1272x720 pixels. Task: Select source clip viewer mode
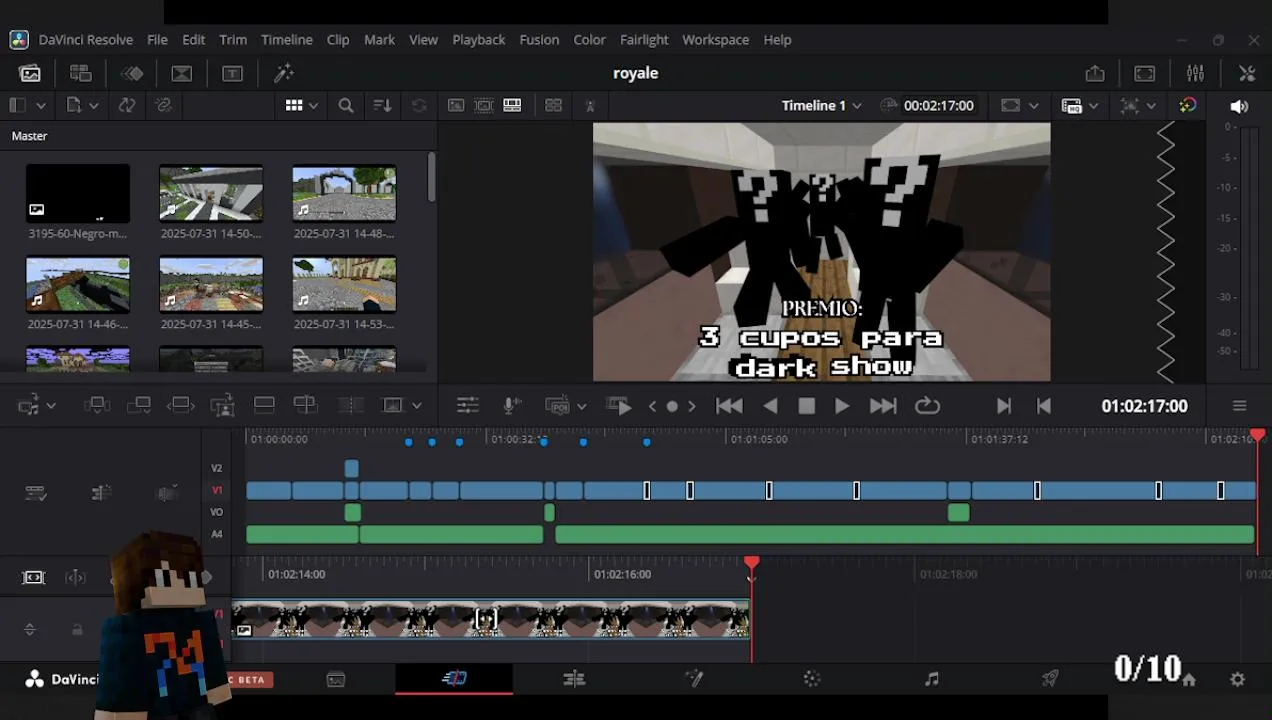[456, 105]
